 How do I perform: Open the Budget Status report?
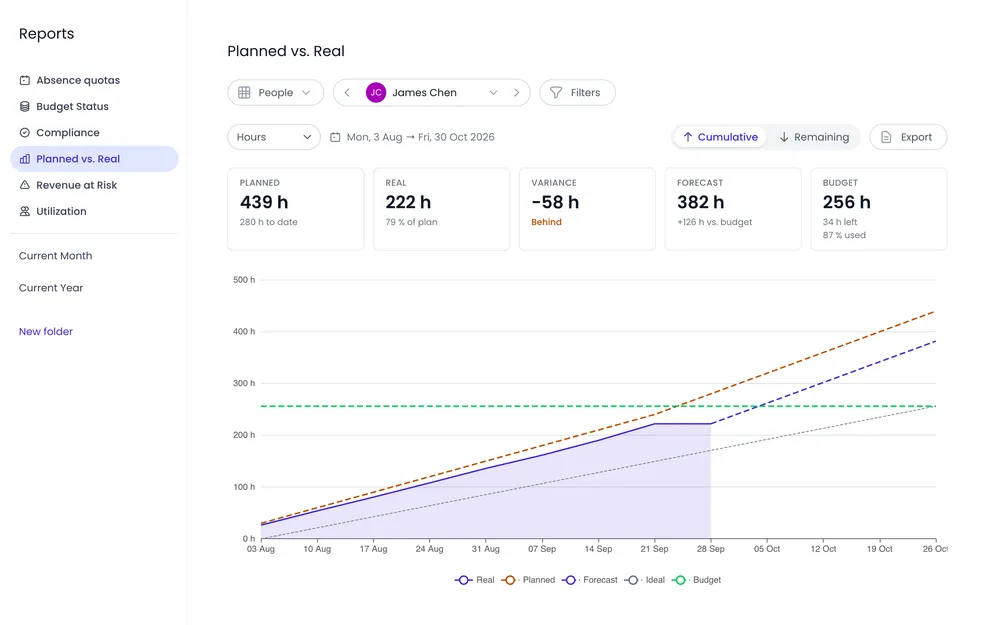(94, 107)
